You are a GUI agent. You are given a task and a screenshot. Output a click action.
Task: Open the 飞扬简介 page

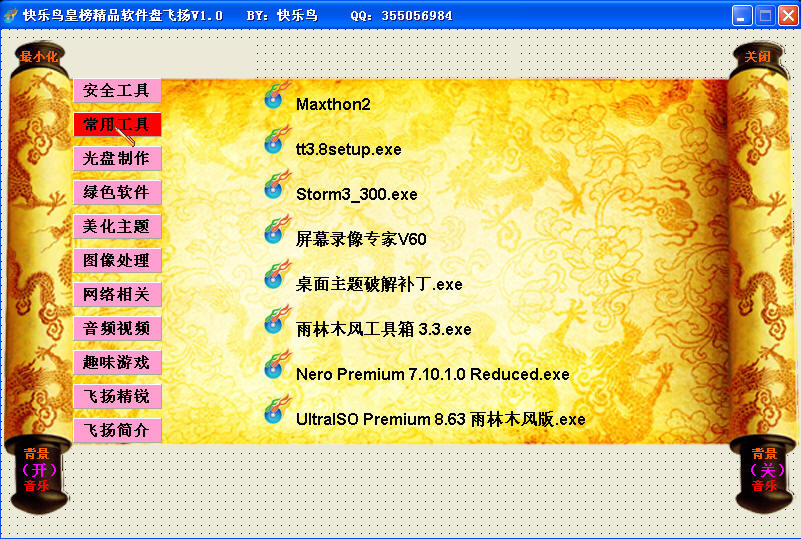(117, 431)
